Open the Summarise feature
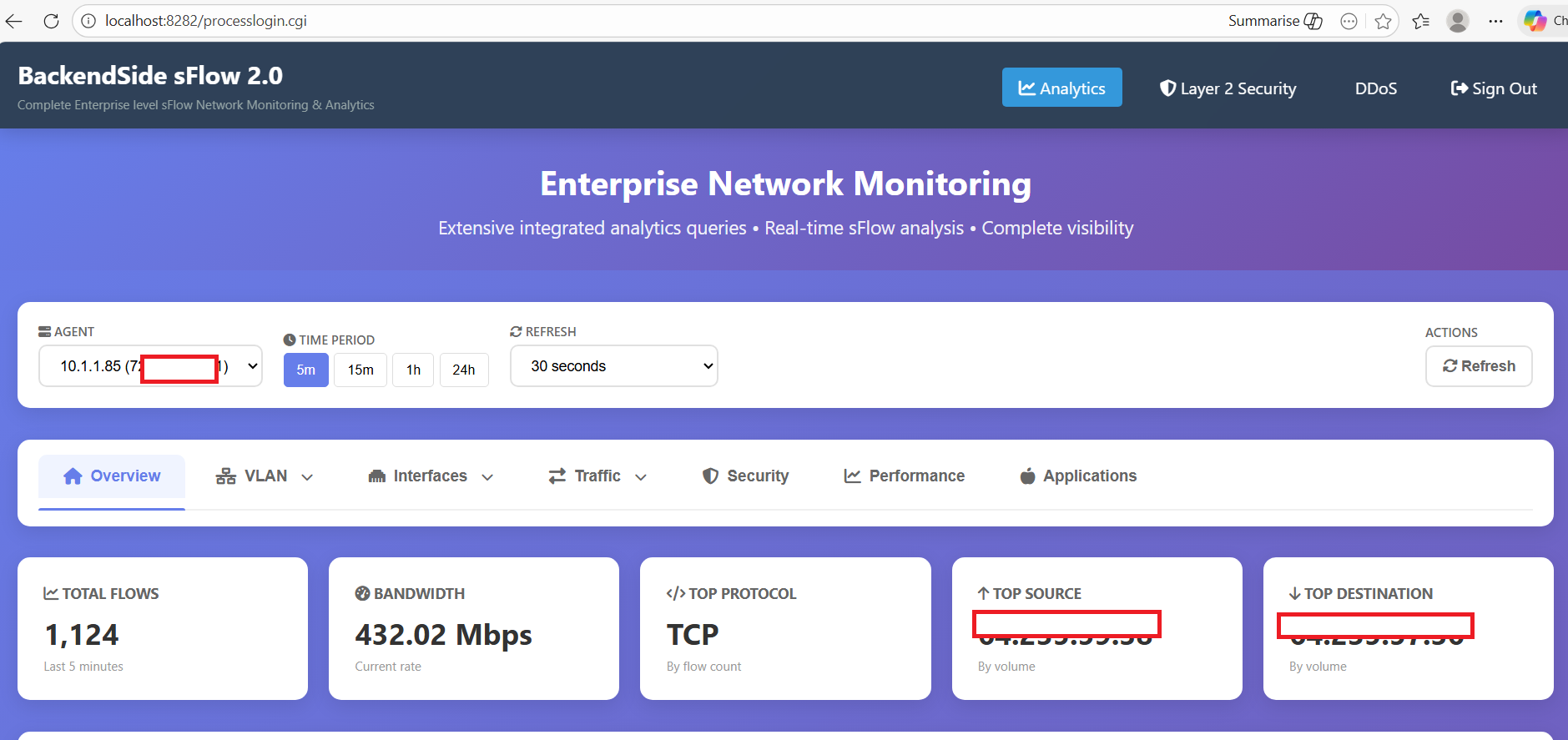Viewport: 1568px width, 740px height. [1275, 21]
